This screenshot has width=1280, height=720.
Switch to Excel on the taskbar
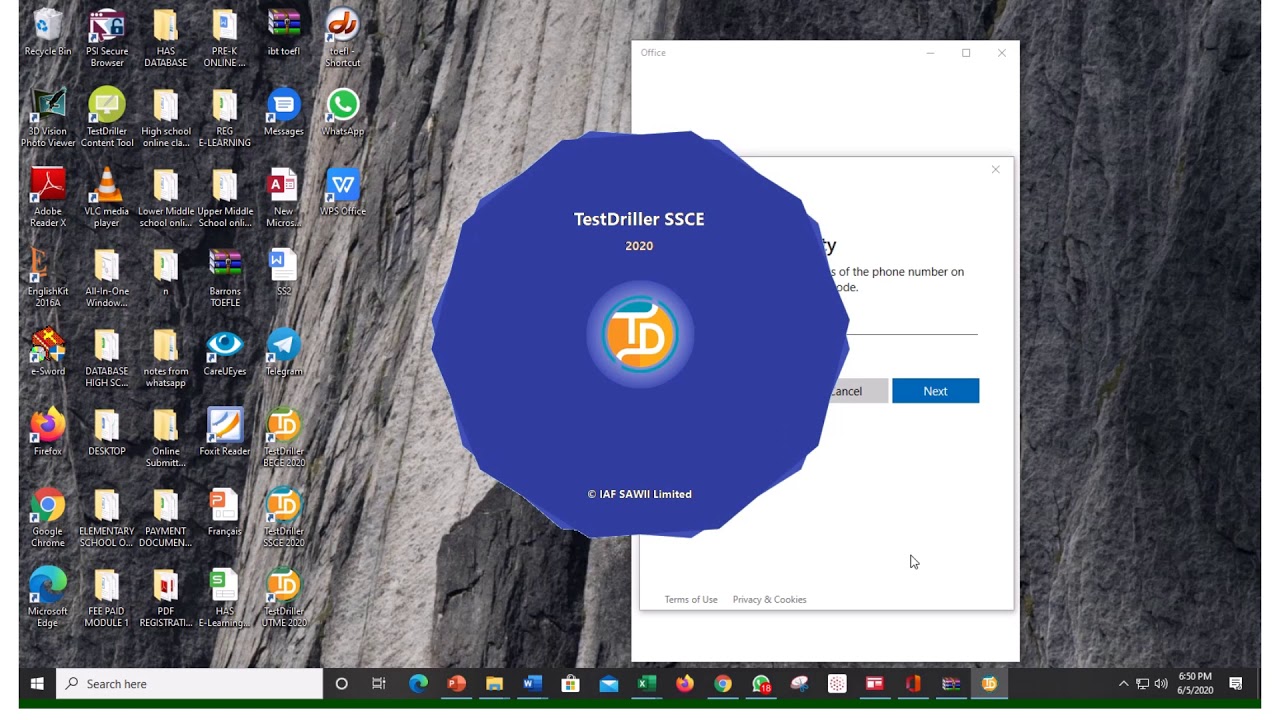[x=646, y=684]
